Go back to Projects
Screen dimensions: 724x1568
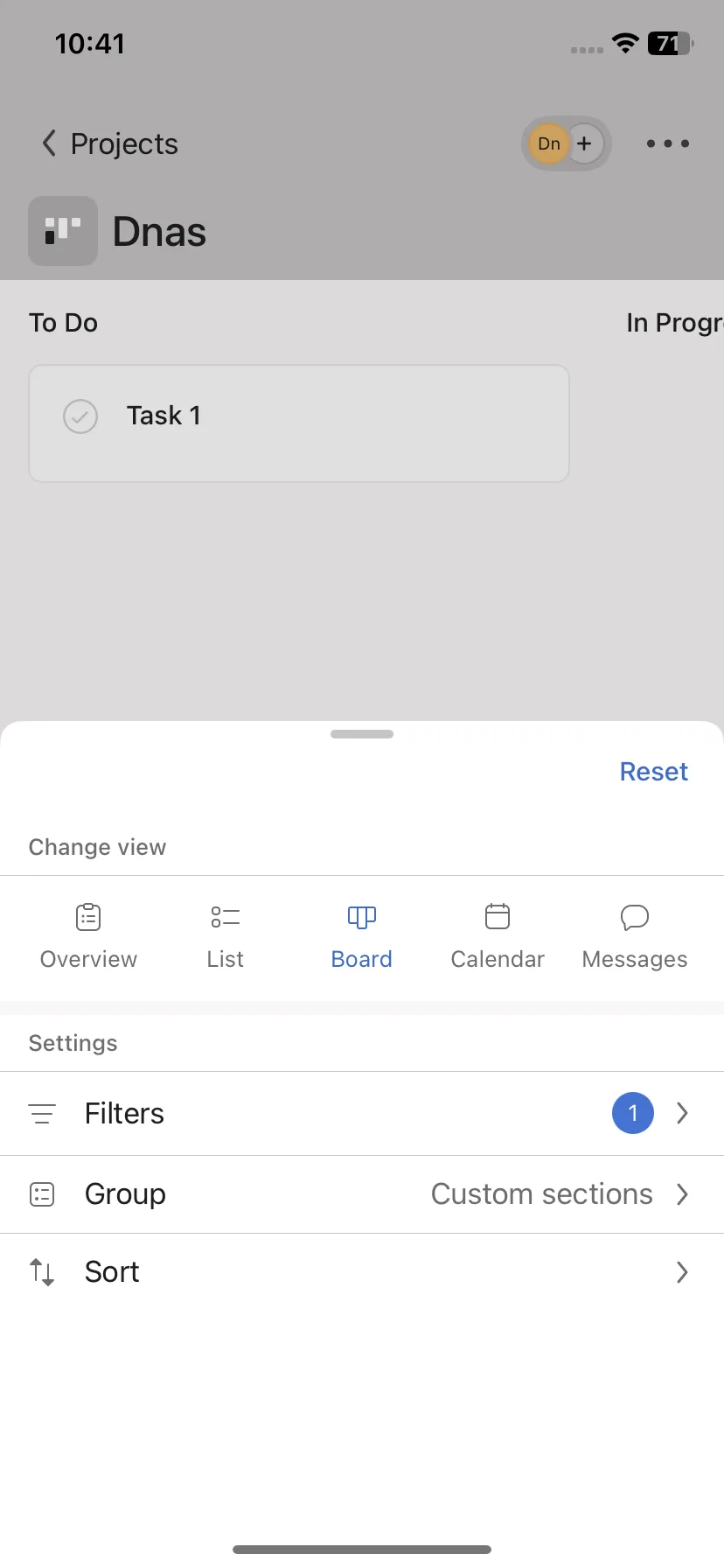[110, 143]
